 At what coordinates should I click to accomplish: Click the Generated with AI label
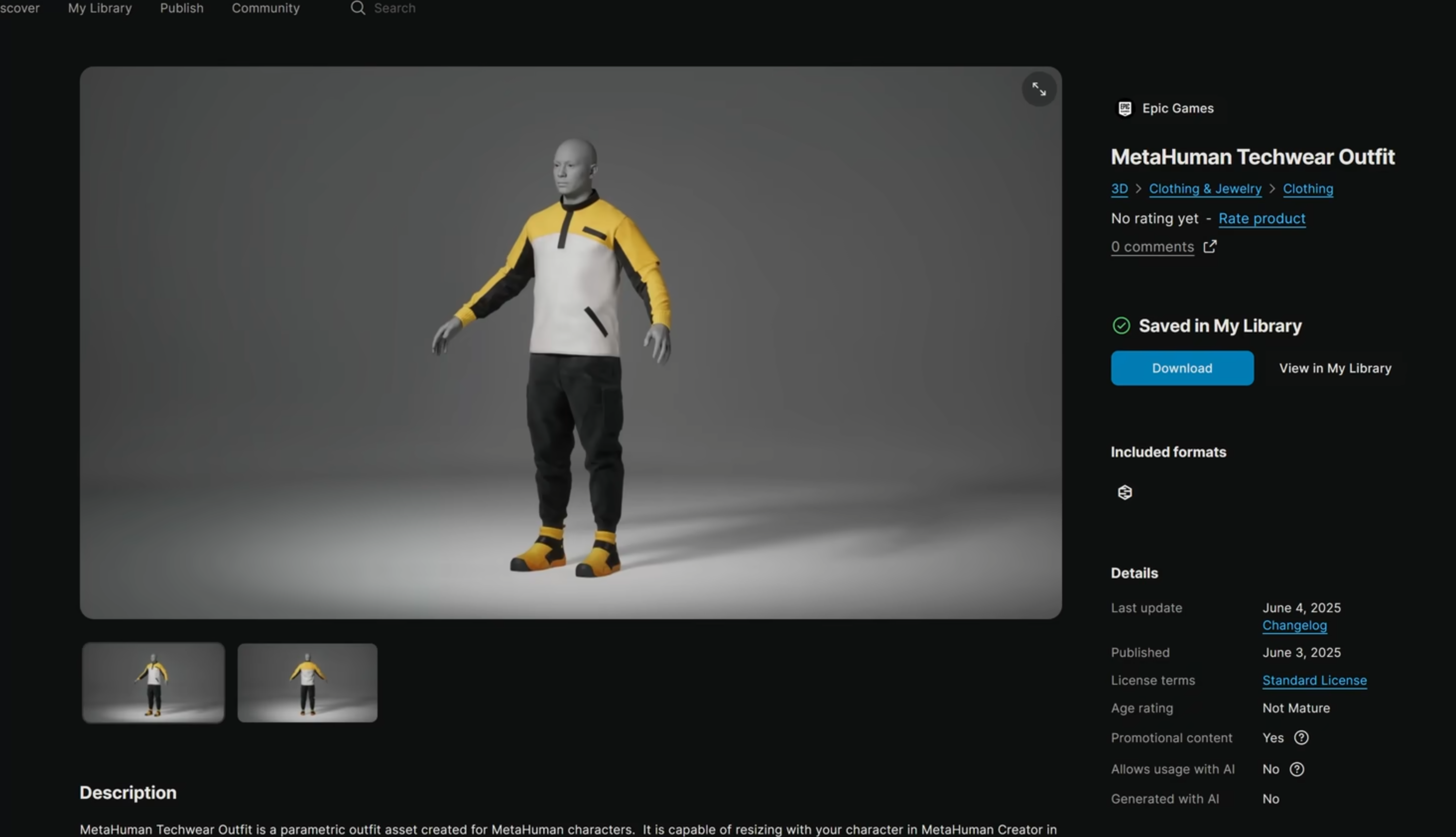[1165, 799]
